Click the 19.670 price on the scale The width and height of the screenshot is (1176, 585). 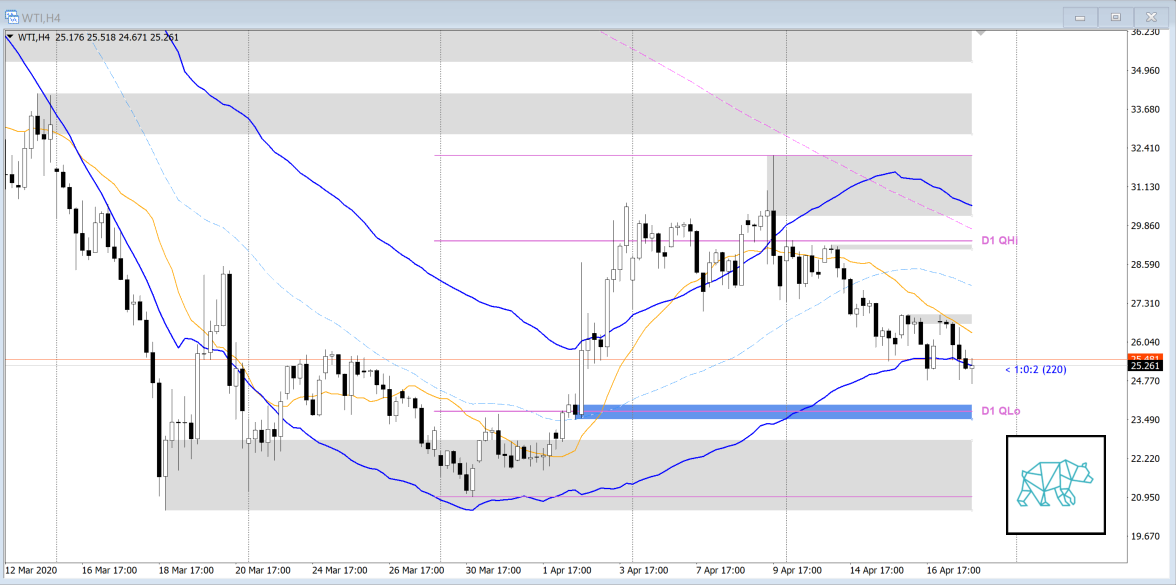[x=1143, y=536]
